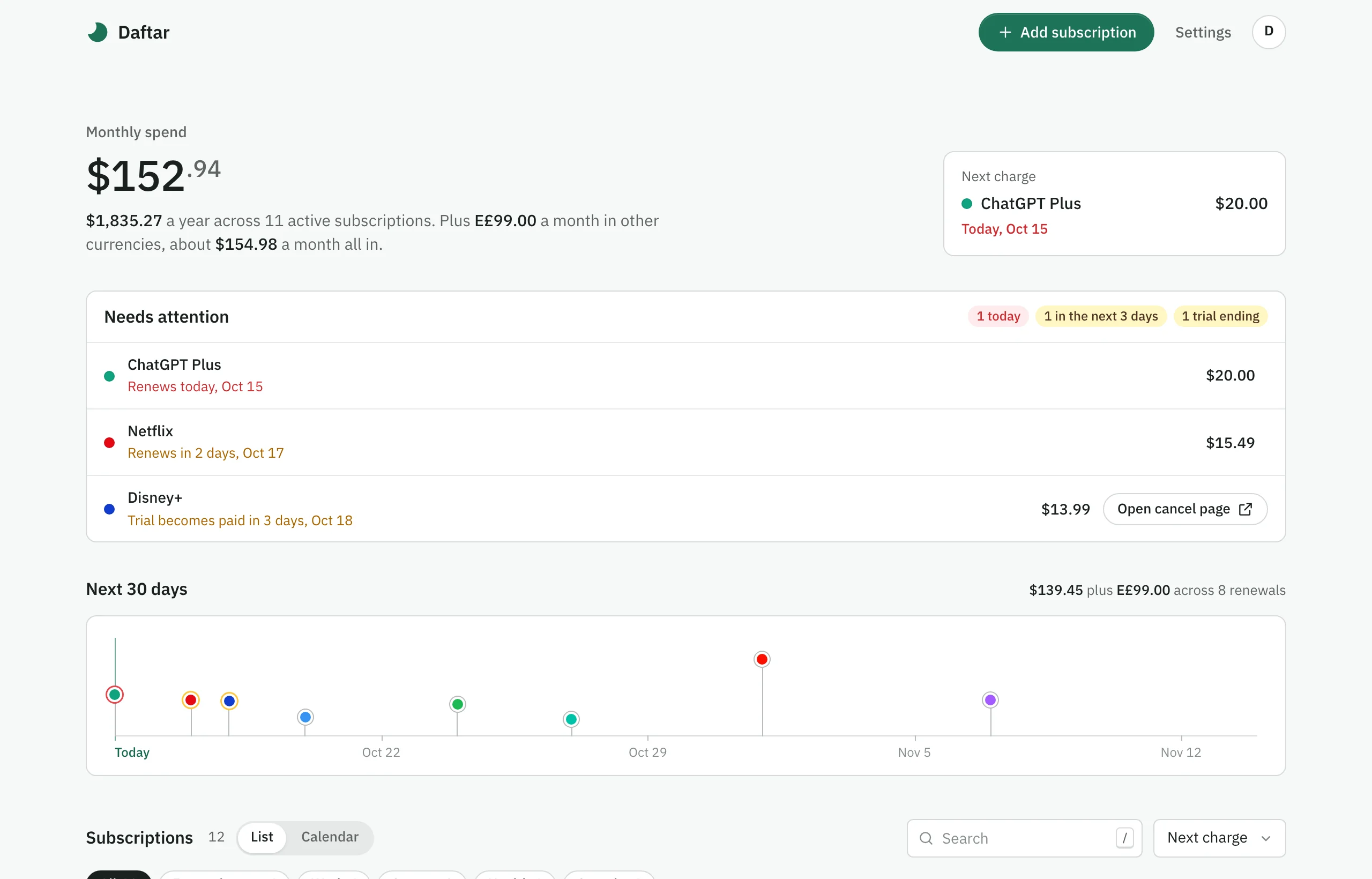Select the tall red marker after Oct 29
The width and height of the screenshot is (1372, 879).
pos(762,659)
